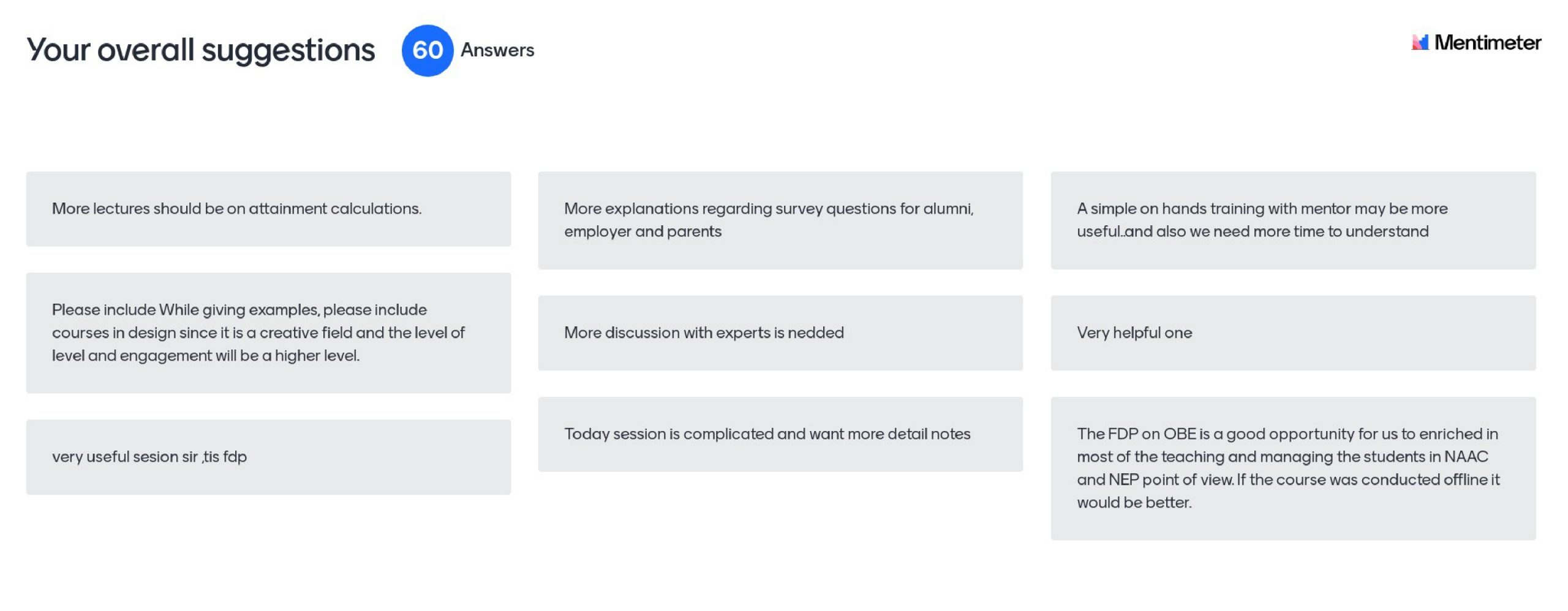Click the "Very helpful one" answer card

click(x=1292, y=332)
